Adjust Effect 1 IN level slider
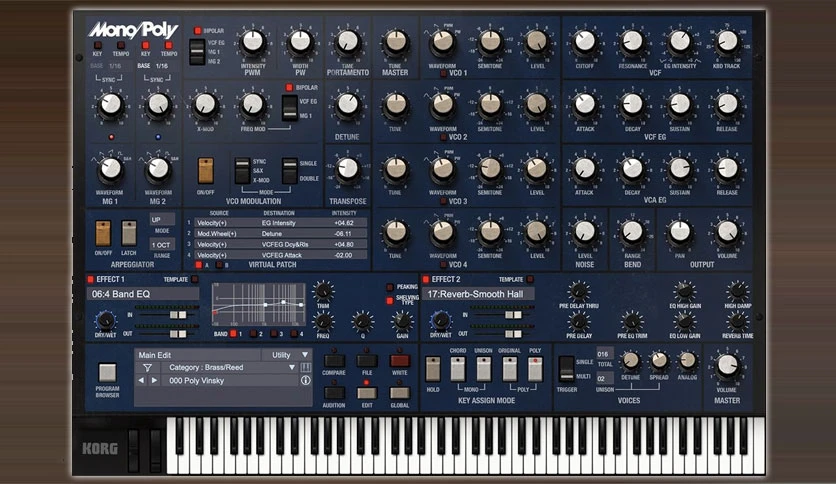Screen dimensions: 836x484 point(178,315)
